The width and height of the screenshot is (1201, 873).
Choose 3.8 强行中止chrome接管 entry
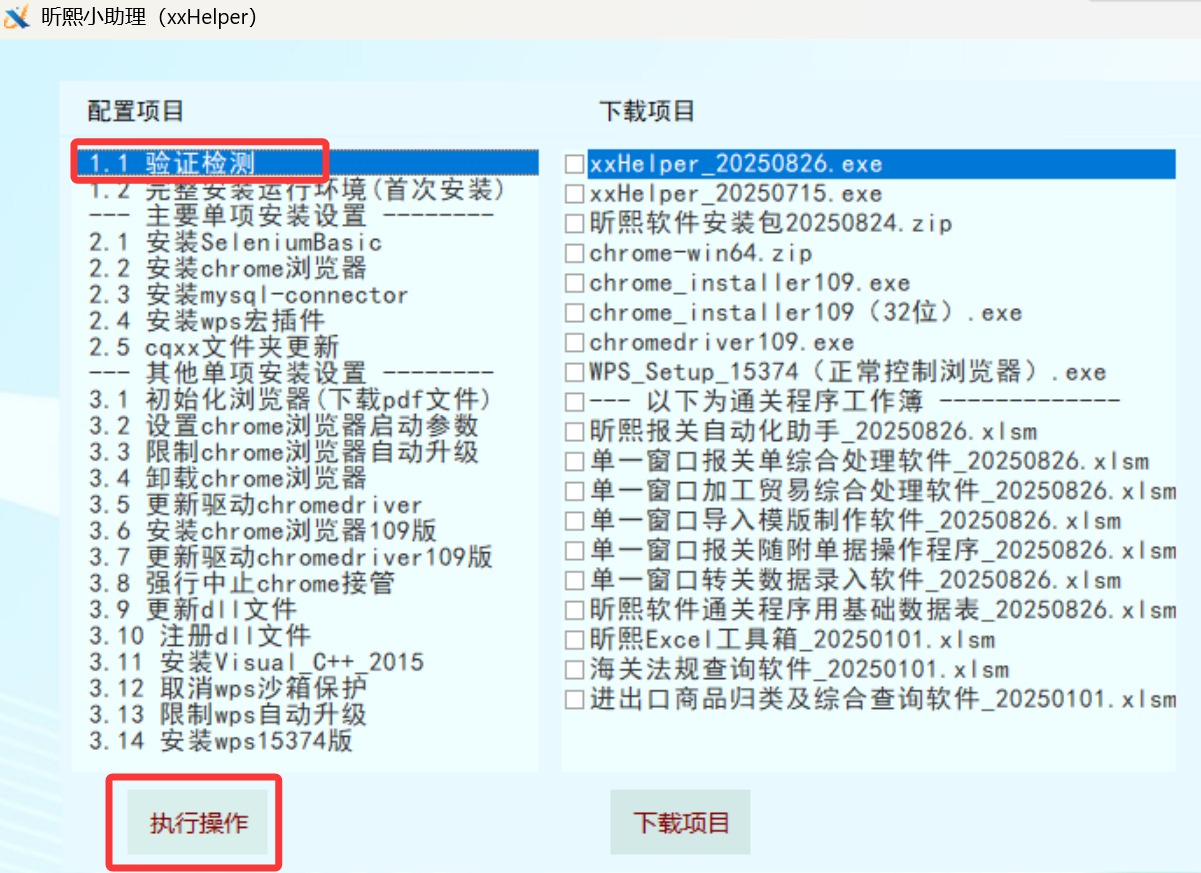click(241, 583)
